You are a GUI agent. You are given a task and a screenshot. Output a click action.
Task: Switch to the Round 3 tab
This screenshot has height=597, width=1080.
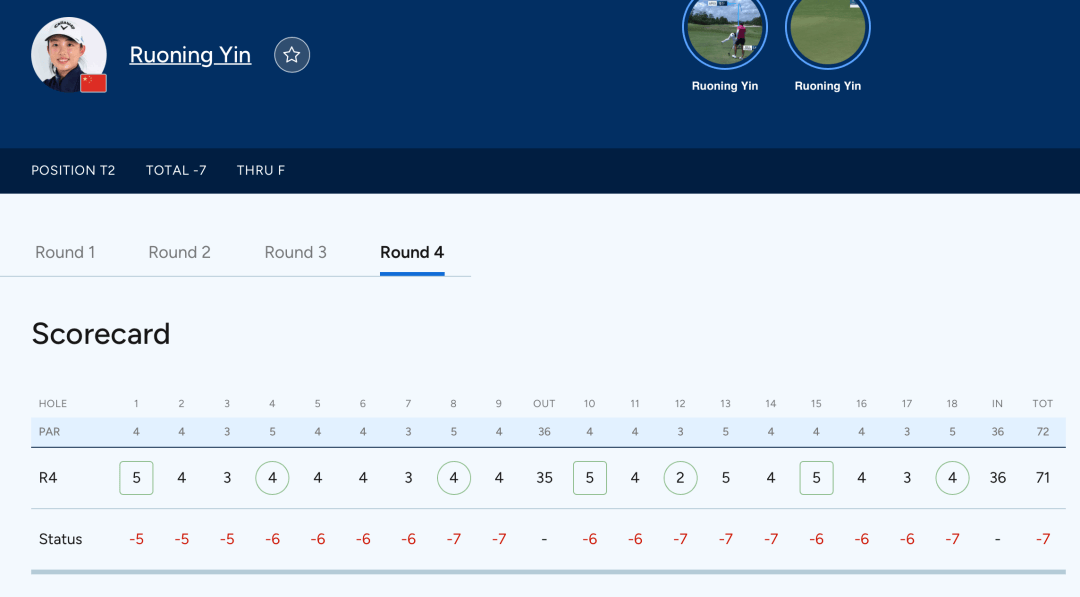point(295,253)
